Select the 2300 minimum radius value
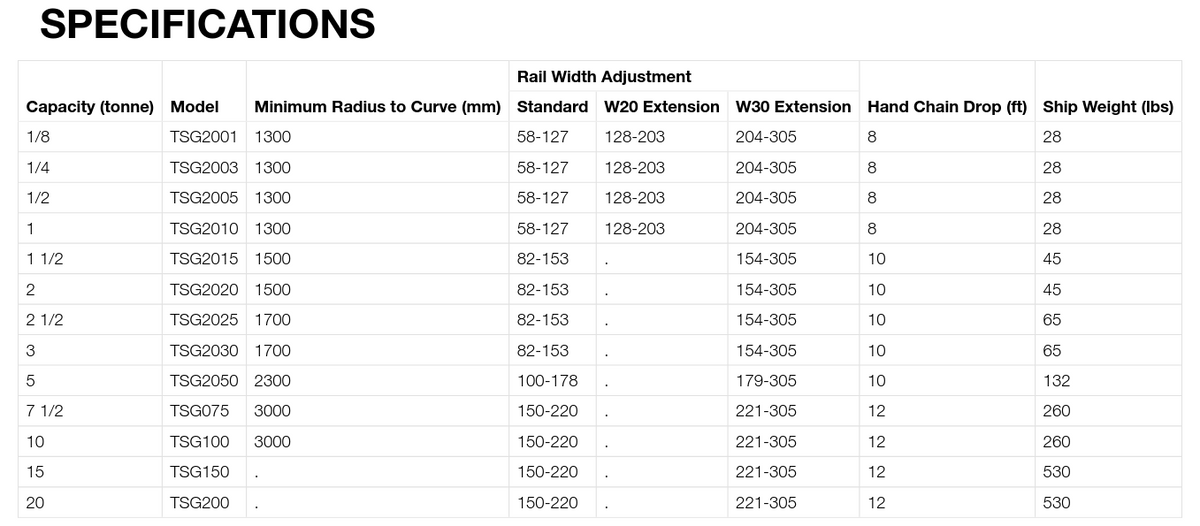Viewport: 1200px width, 526px height. (x=272, y=380)
